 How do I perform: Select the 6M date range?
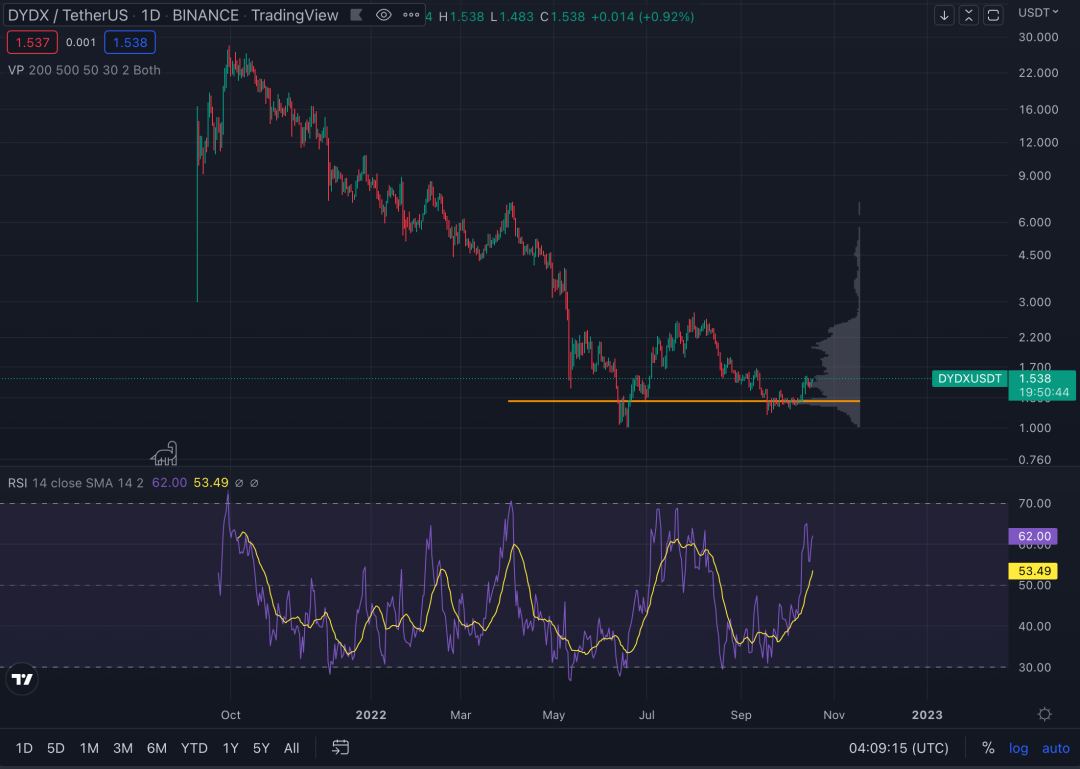click(156, 748)
